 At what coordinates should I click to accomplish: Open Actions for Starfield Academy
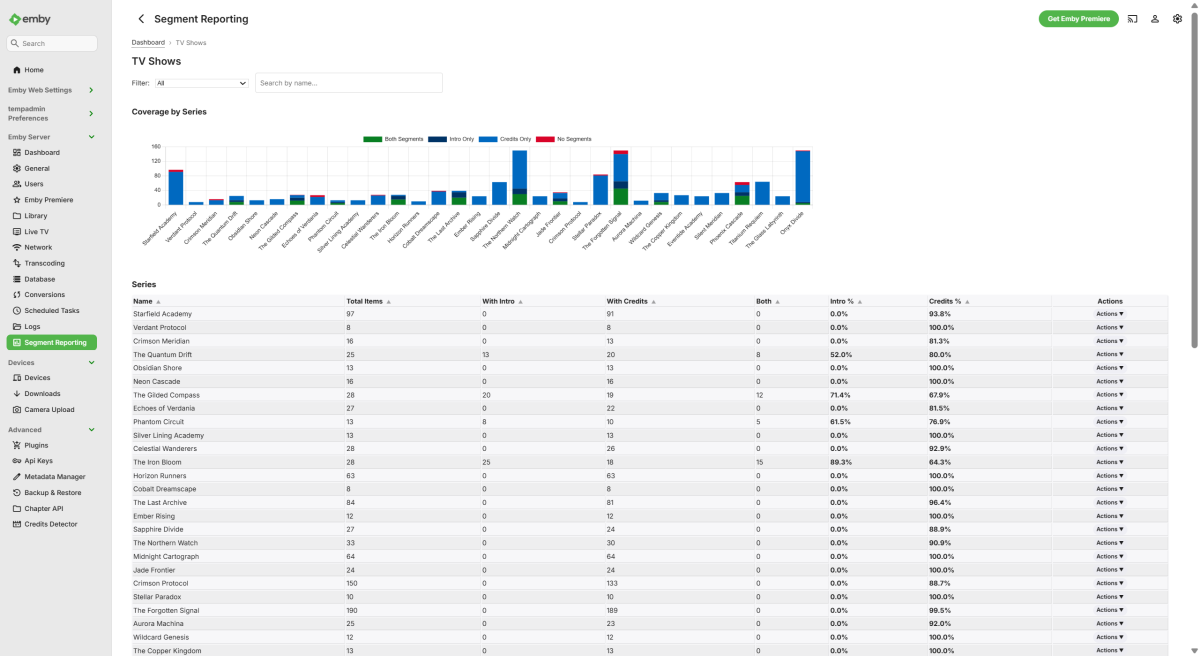[1110, 313]
